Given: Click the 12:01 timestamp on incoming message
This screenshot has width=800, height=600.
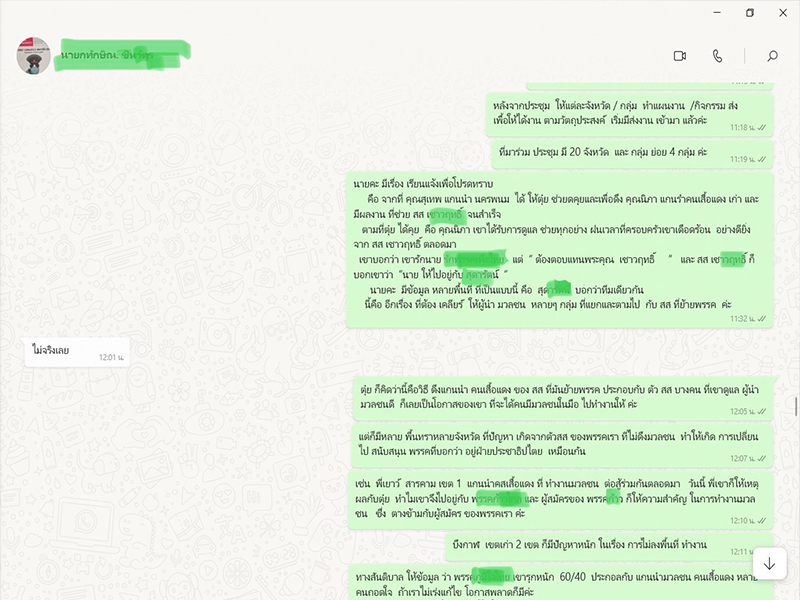Looking at the screenshot, I should click(110, 357).
